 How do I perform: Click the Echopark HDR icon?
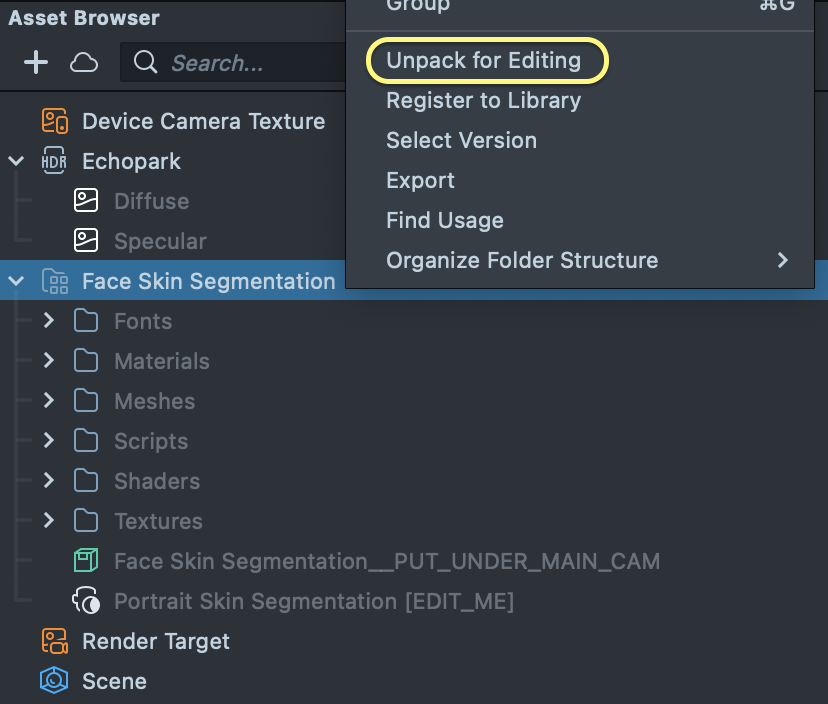54,161
